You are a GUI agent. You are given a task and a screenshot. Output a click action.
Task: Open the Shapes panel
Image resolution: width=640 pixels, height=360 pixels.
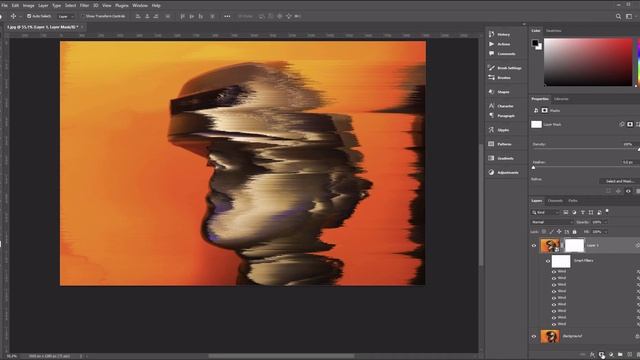point(499,92)
